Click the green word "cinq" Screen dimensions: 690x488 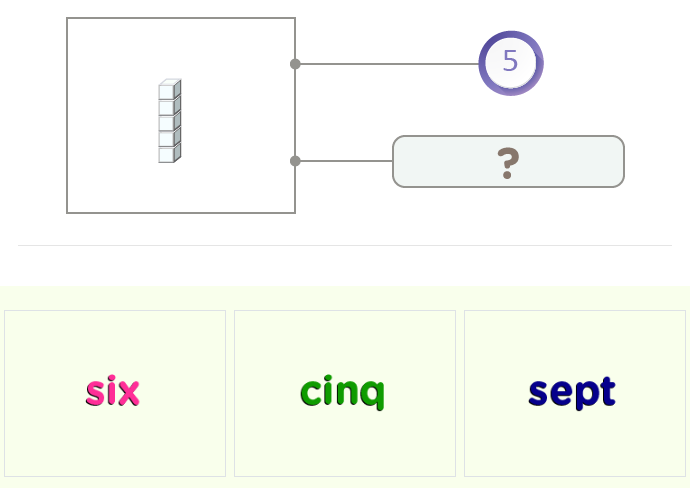pos(342,393)
